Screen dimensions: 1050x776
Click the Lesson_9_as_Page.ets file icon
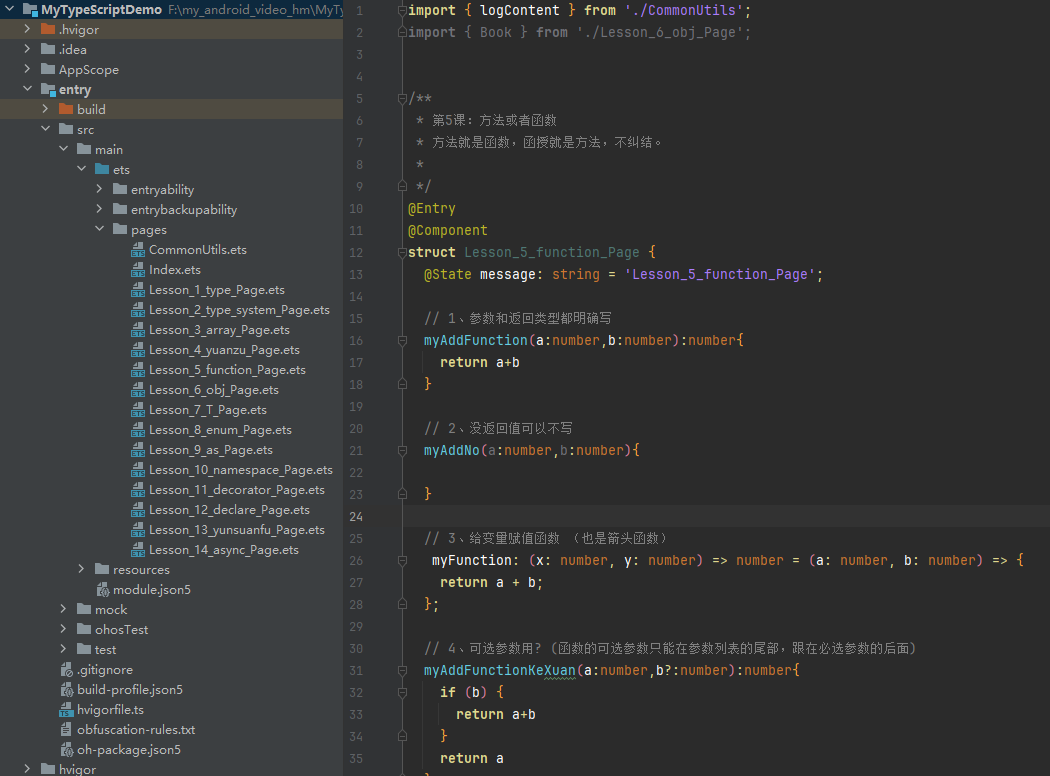click(138, 450)
